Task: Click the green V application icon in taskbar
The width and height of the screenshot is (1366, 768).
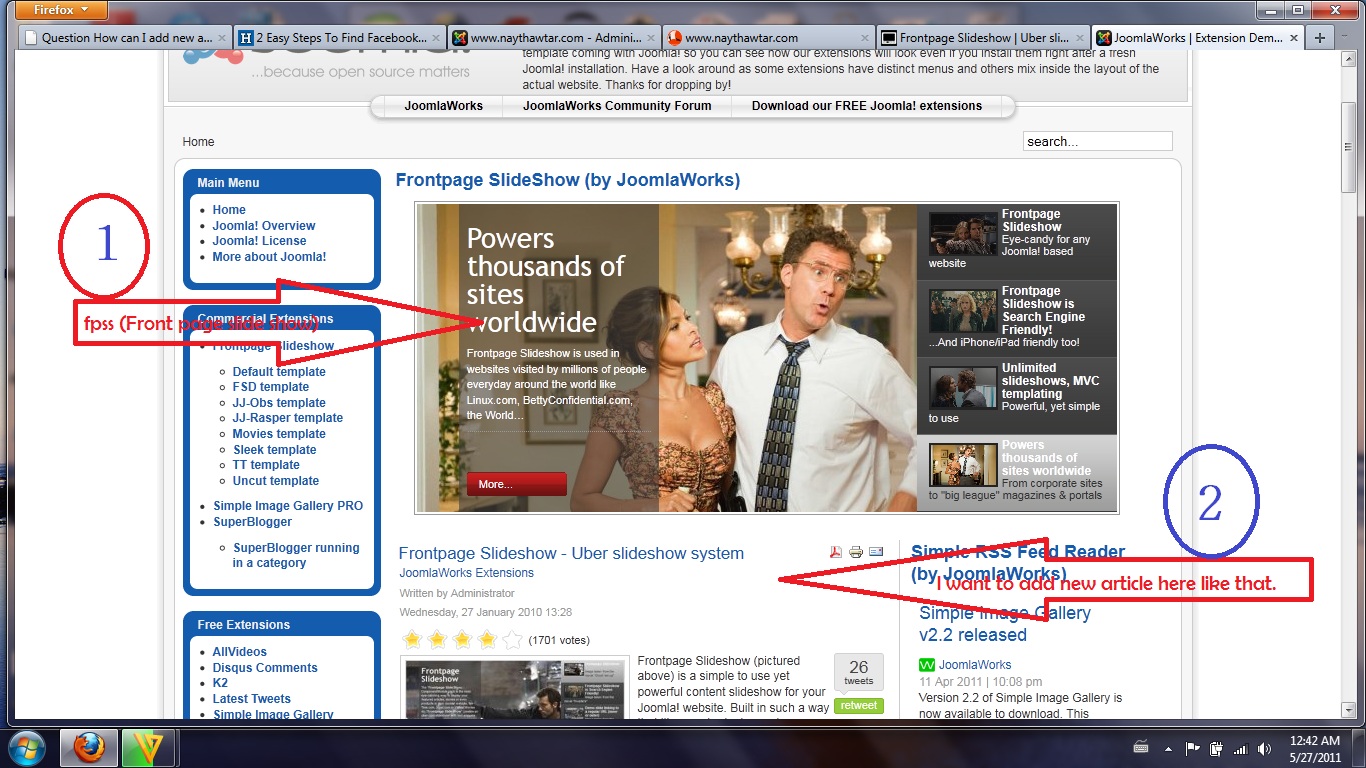Action: (149, 748)
